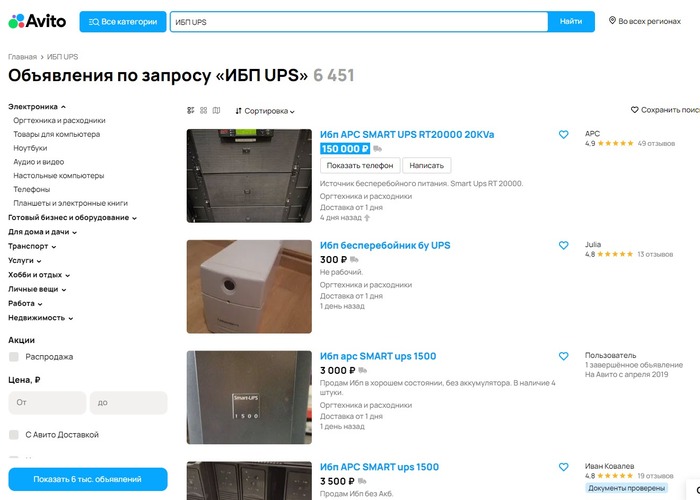This screenshot has width=700, height=500.
Task: Click the minimum price От field
Action: [47, 402]
